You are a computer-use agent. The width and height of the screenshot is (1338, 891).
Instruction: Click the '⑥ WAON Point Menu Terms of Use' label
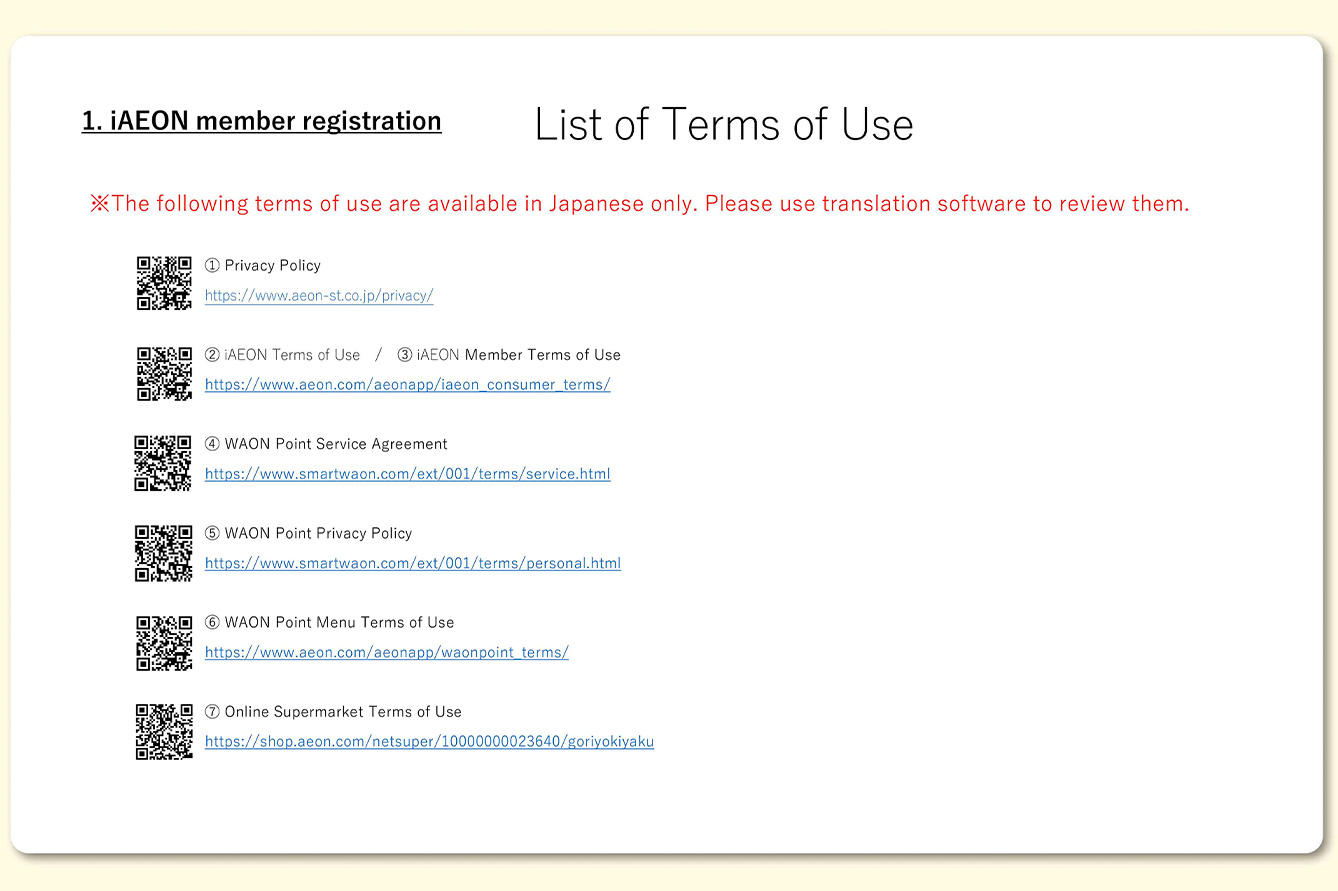(x=330, y=623)
